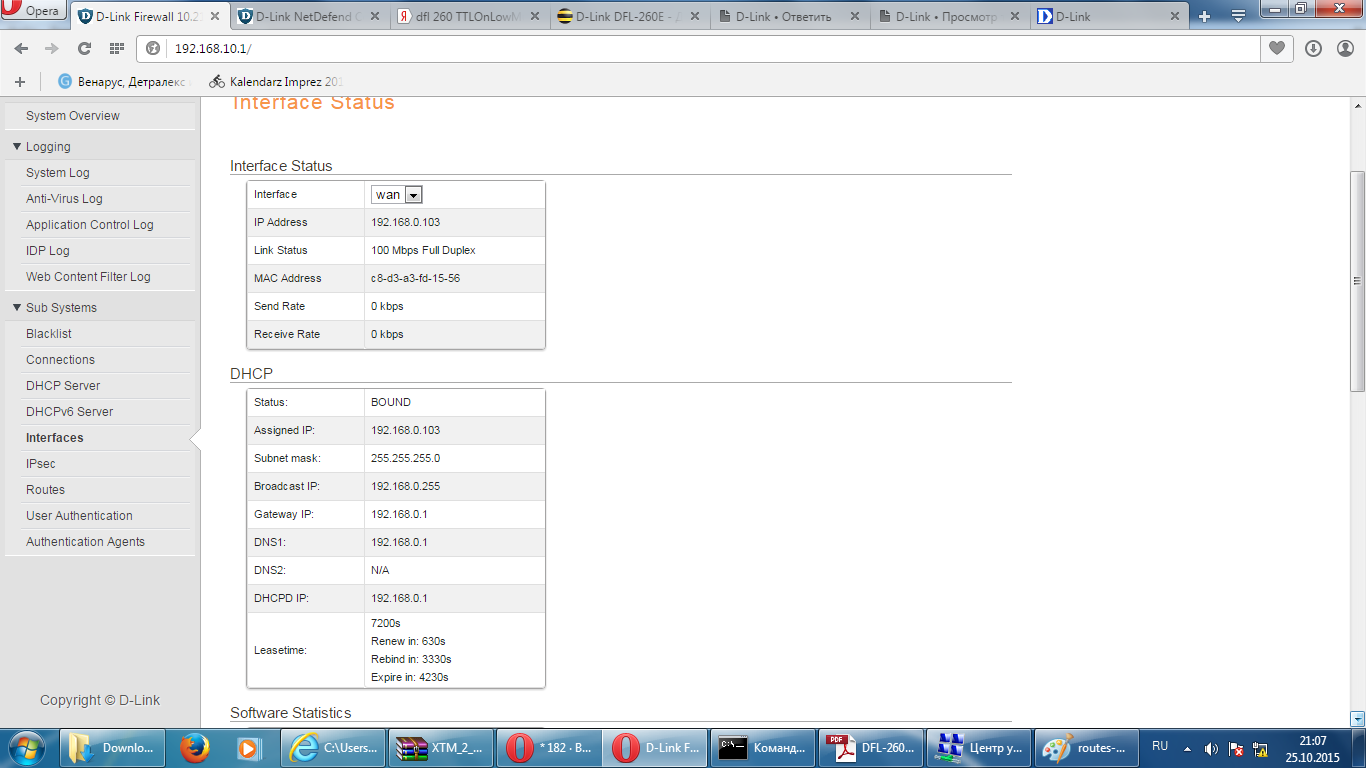Switch to the D-Link • Просмотр tab
Screen dimensions: 1366x768
[x=950, y=17]
